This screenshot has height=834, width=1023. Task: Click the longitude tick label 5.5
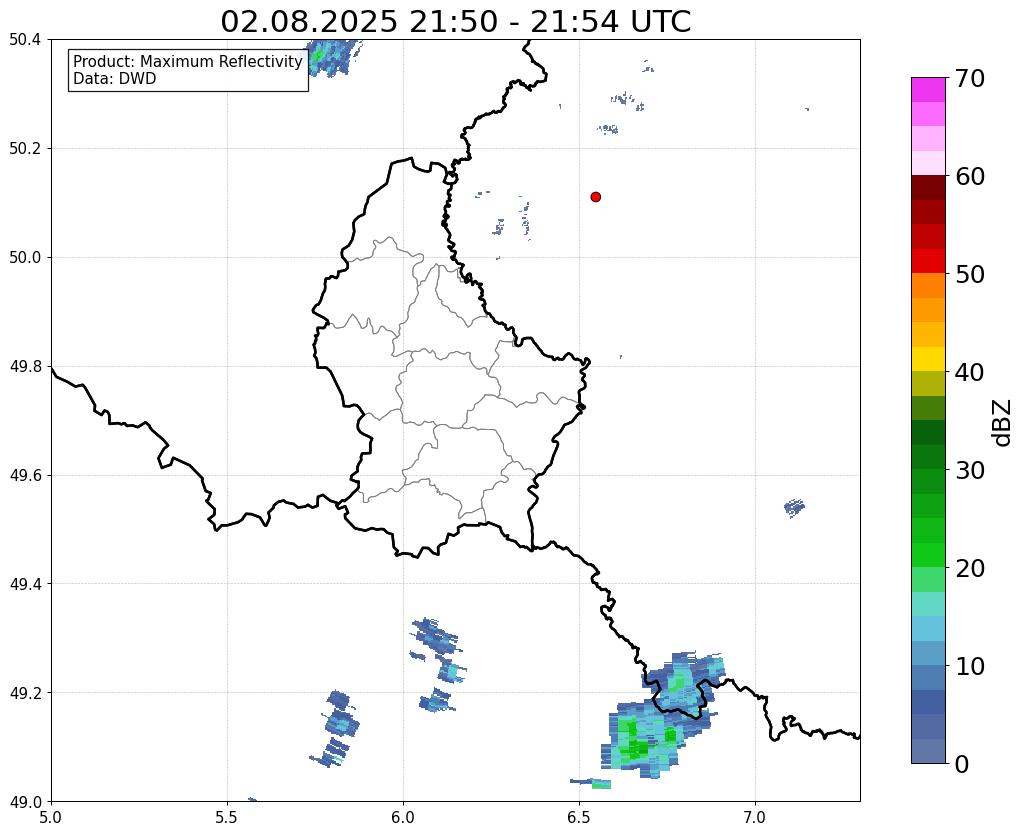pos(227,818)
